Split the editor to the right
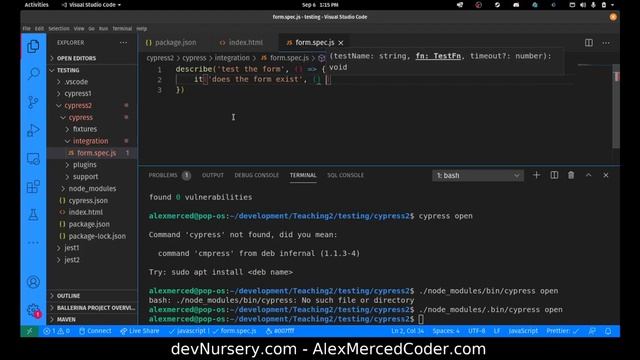 click(589, 42)
